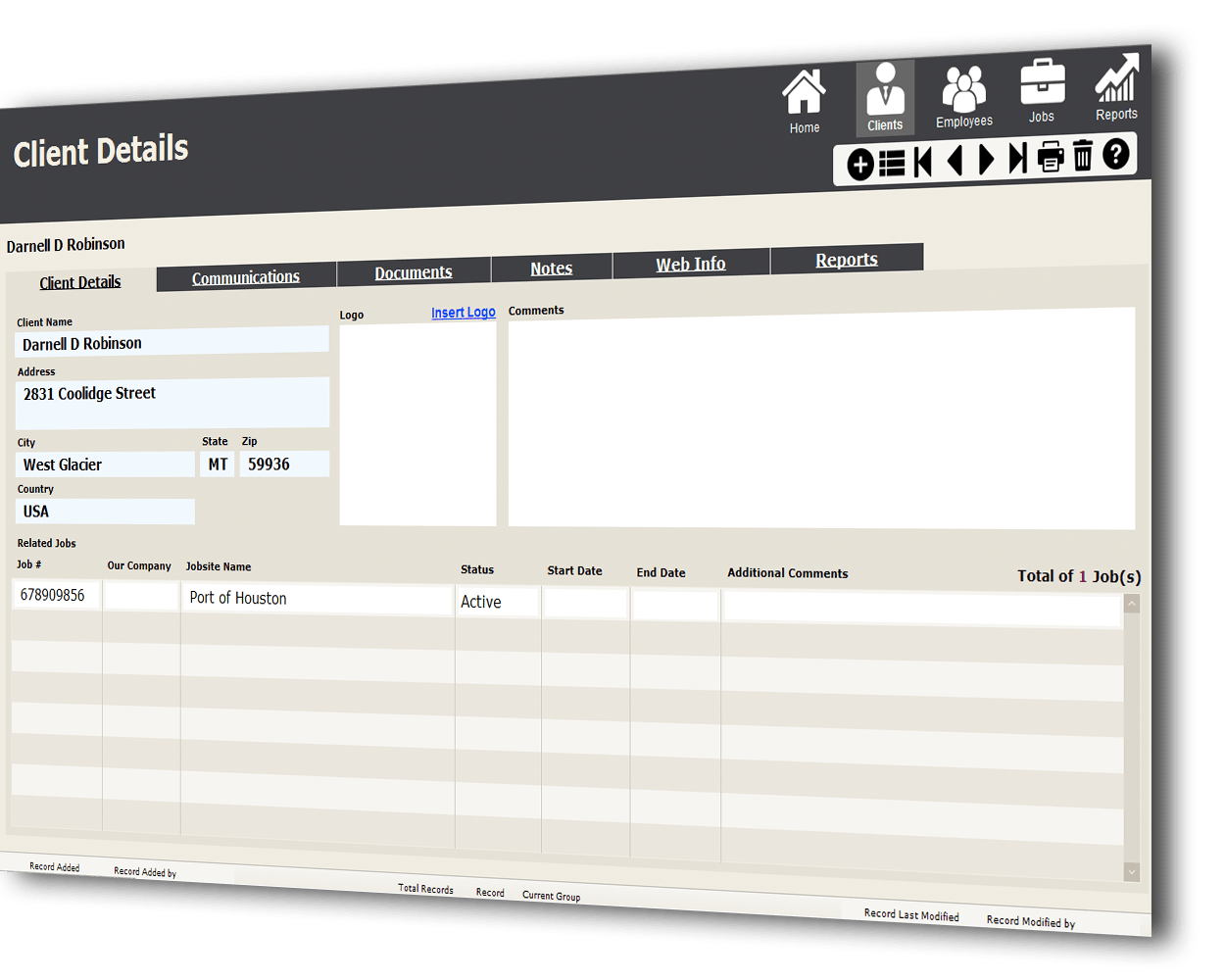Jump to the first record
The width and height of the screenshot is (1225, 980).
pos(922,161)
